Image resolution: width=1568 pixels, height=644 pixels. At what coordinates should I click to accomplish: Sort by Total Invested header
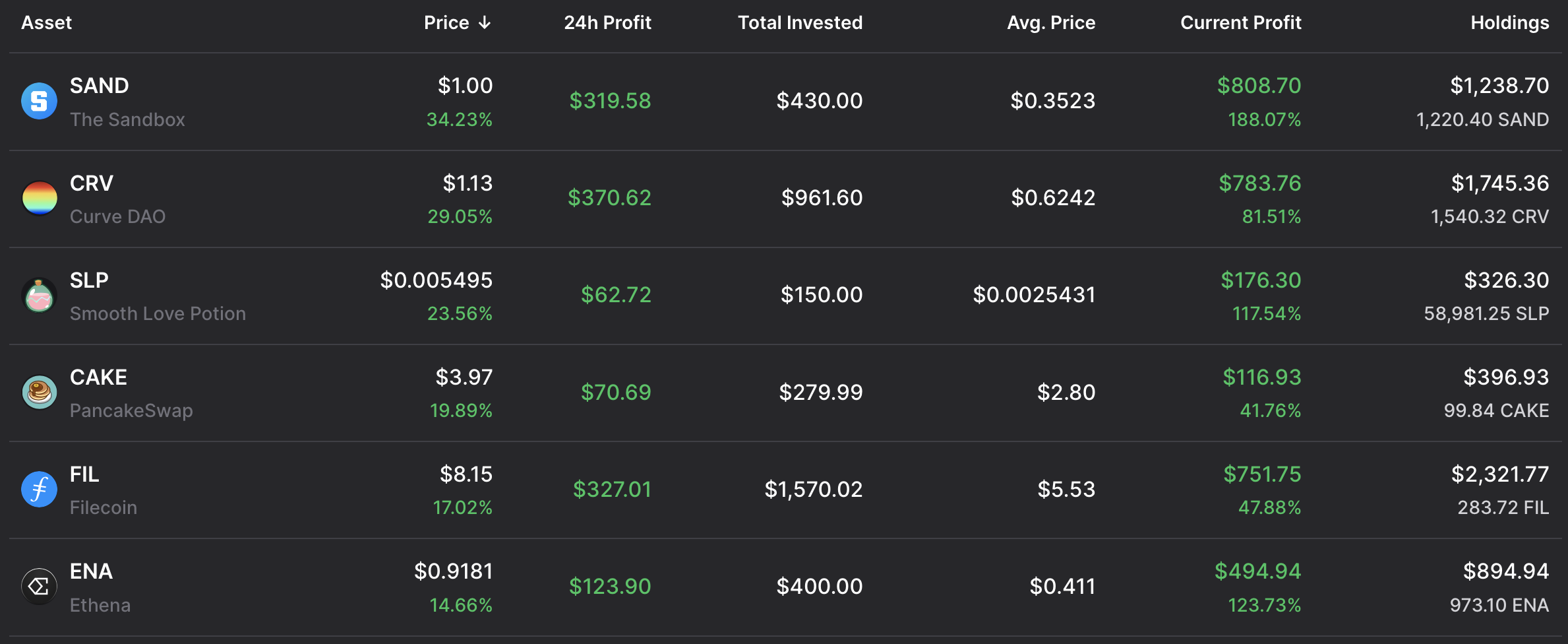[x=800, y=23]
